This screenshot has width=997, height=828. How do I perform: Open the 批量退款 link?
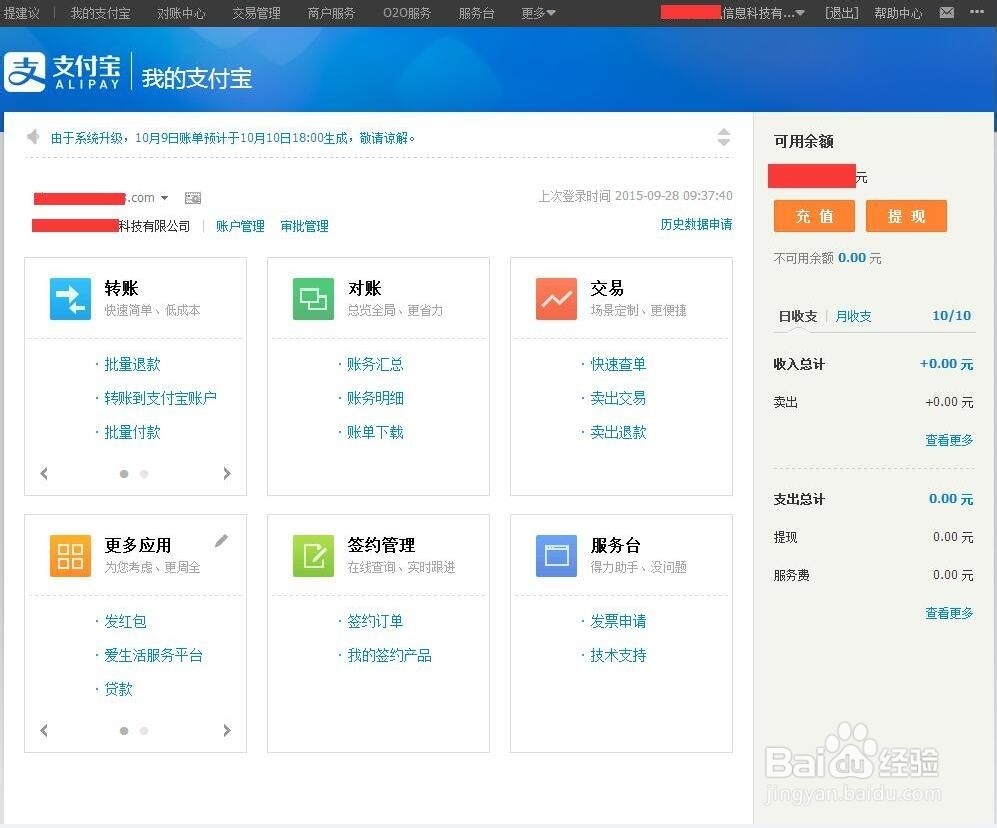[x=132, y=364]
